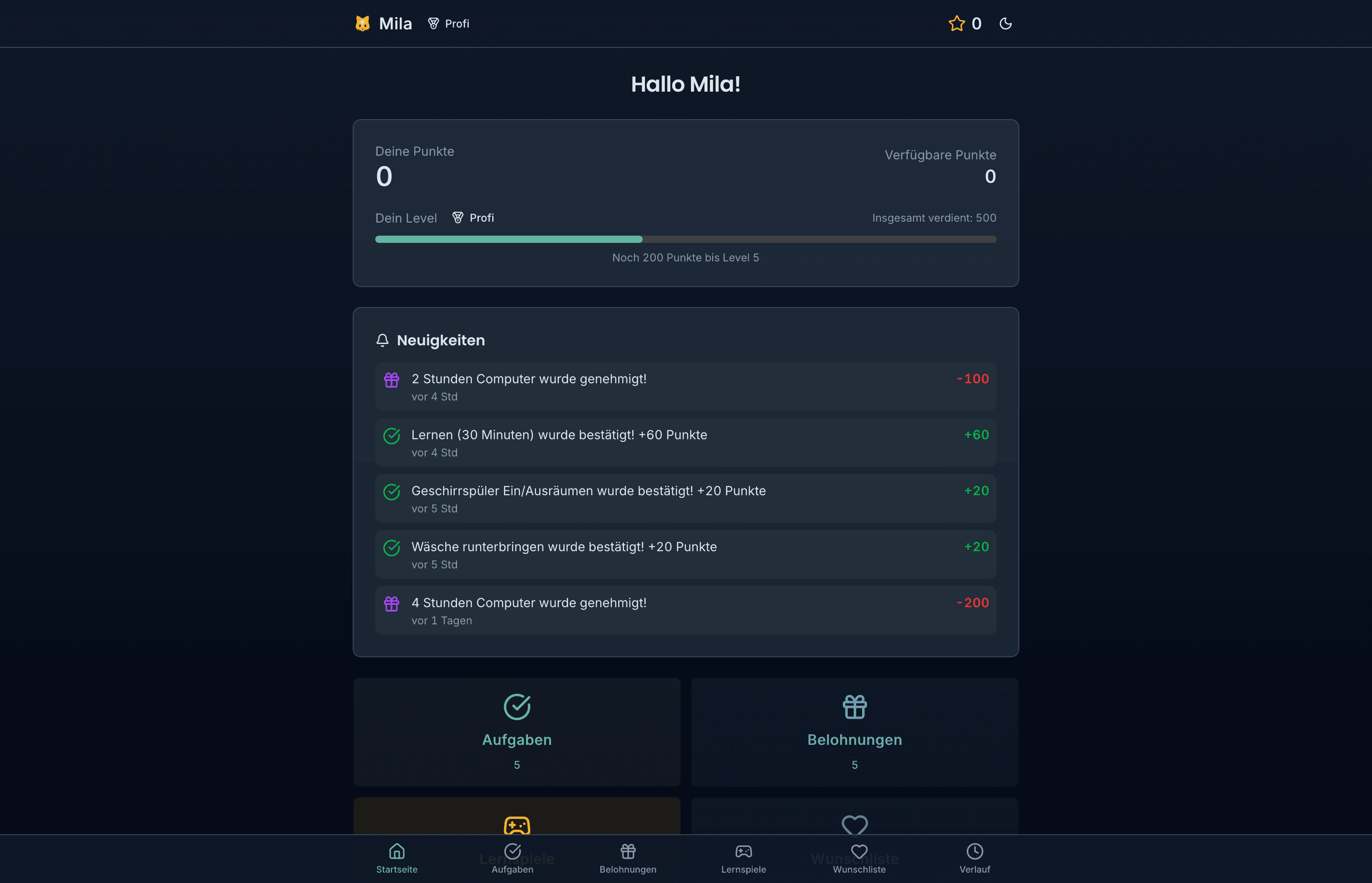Click the green check beside 'Lernen (30 Minuten)'
Screen dimensions: 1372x883
pyautogui.click(x=392, y=436)
